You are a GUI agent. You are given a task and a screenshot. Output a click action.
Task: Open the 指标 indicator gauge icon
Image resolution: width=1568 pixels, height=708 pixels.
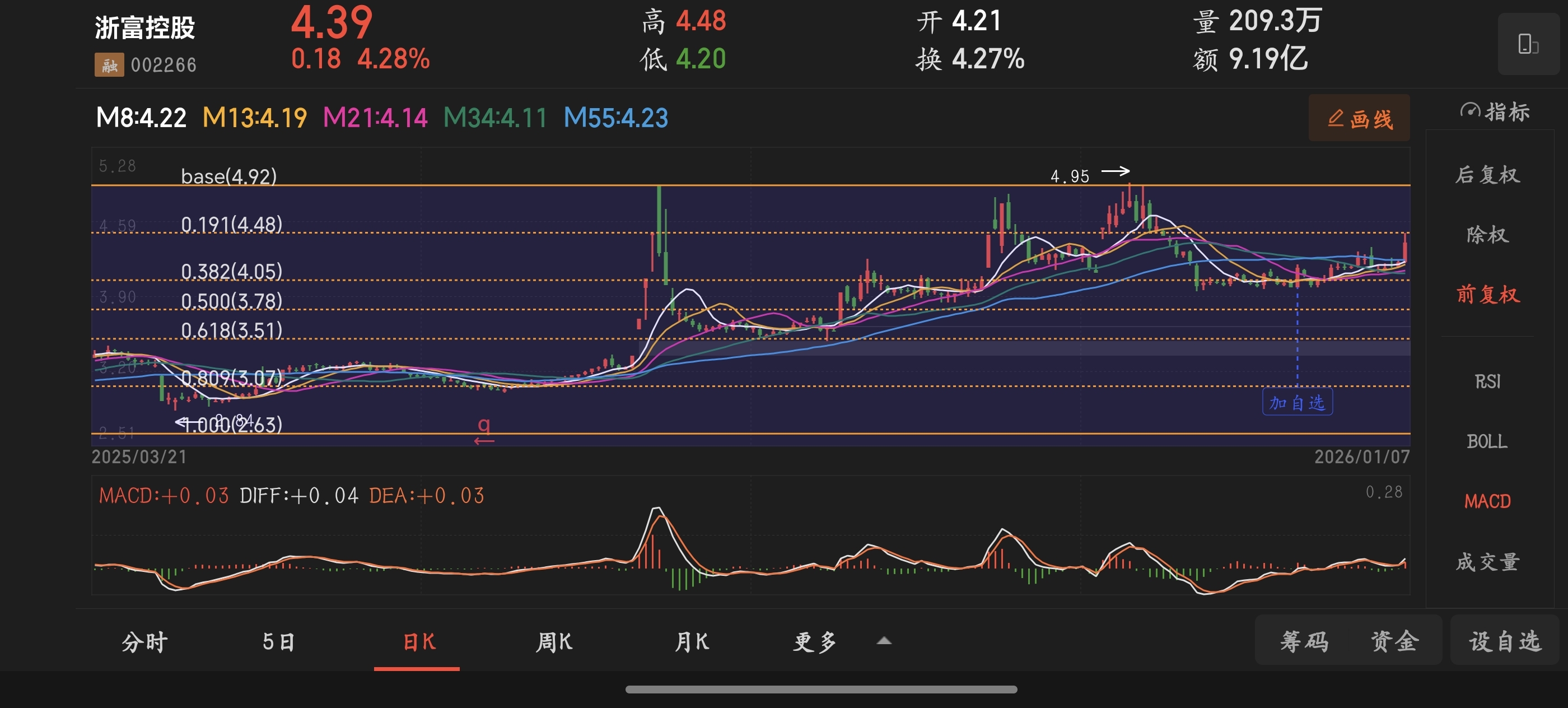pyautogui.click(x=1471, y=111)
